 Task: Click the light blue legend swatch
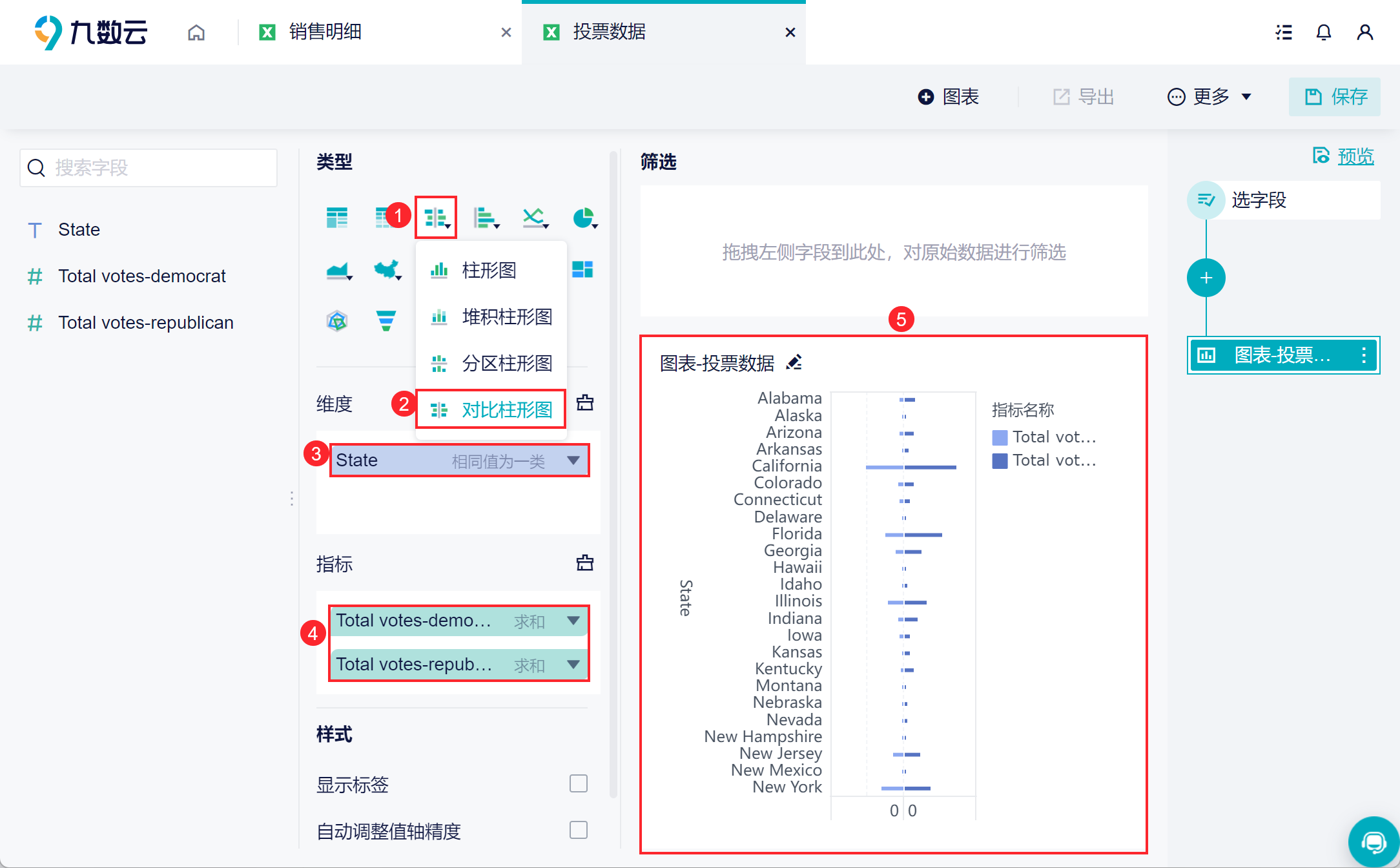tap(1000, 437)
